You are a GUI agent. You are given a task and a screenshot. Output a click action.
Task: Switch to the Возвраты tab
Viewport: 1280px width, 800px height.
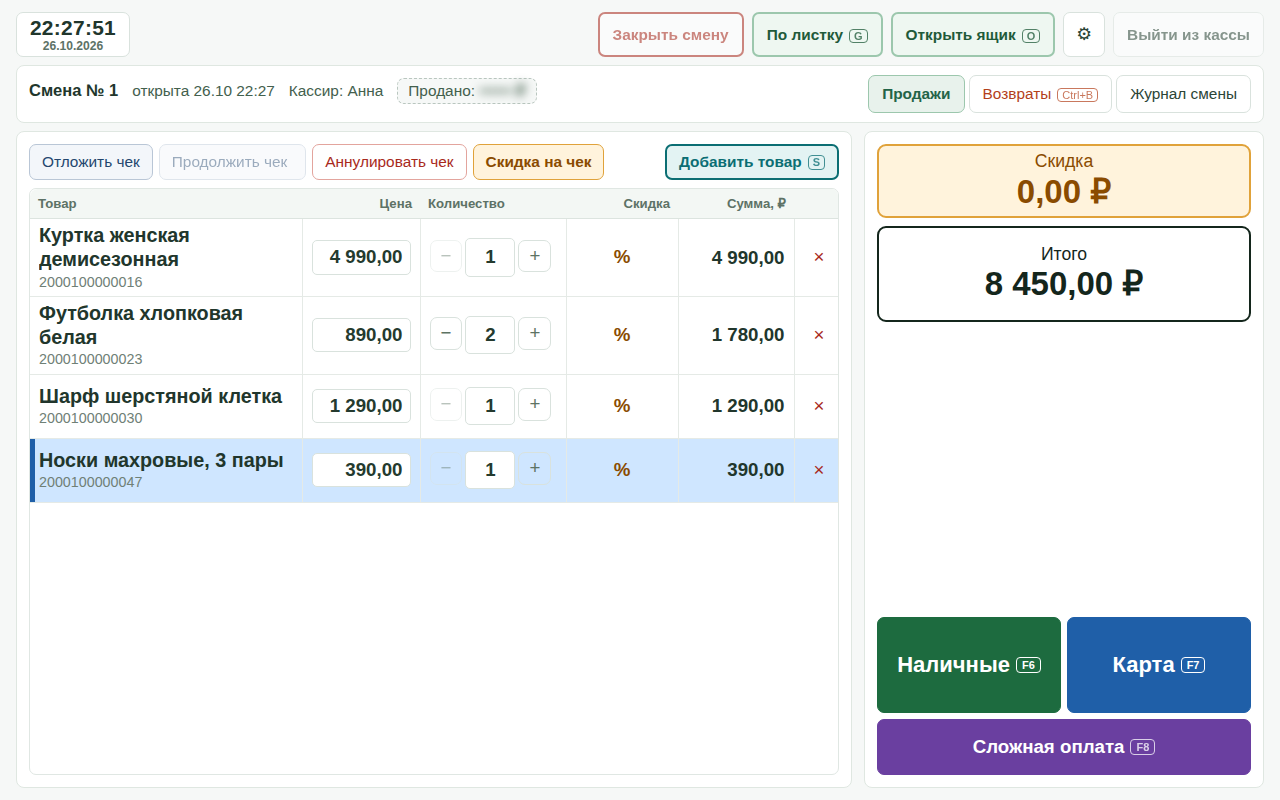[x=1040, y=94]
